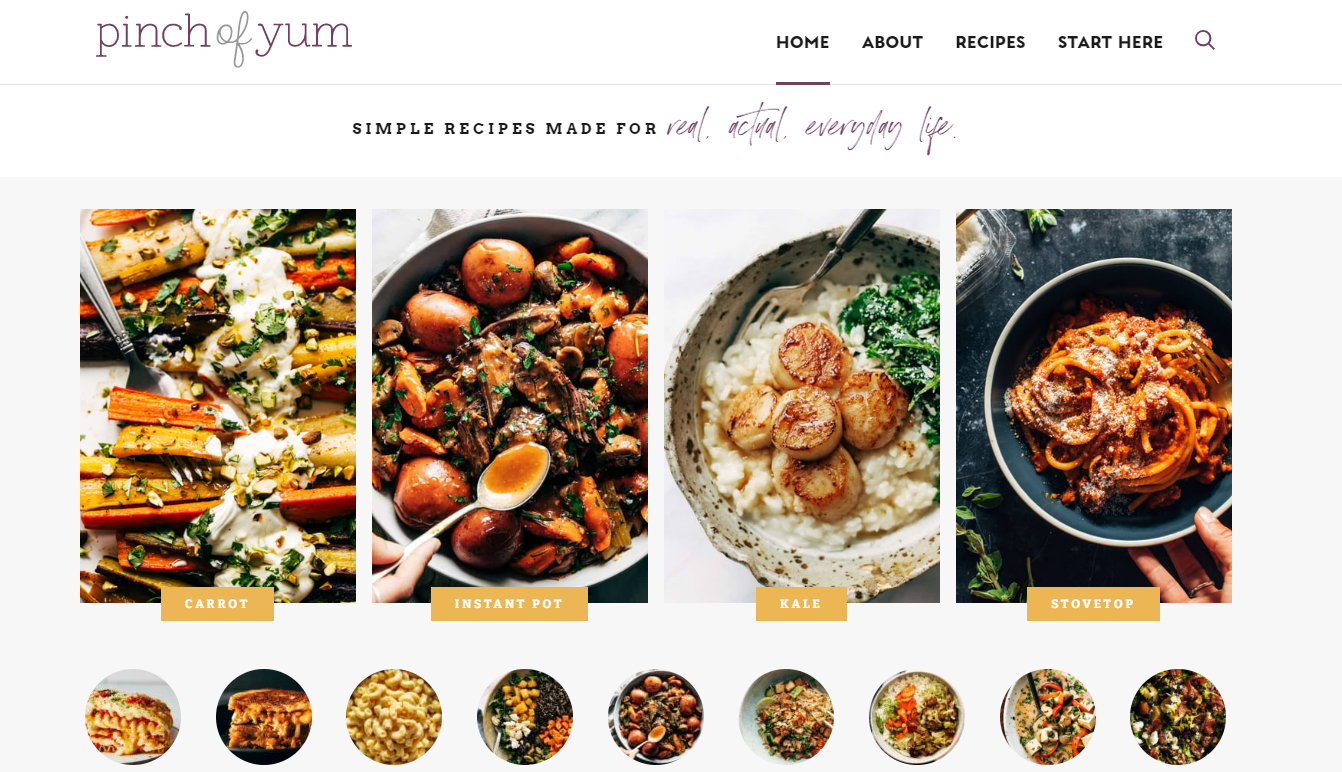Select the Kale tag label
Image resolution: width=1342 pixels, height=772 pixels.
(801, 604)
